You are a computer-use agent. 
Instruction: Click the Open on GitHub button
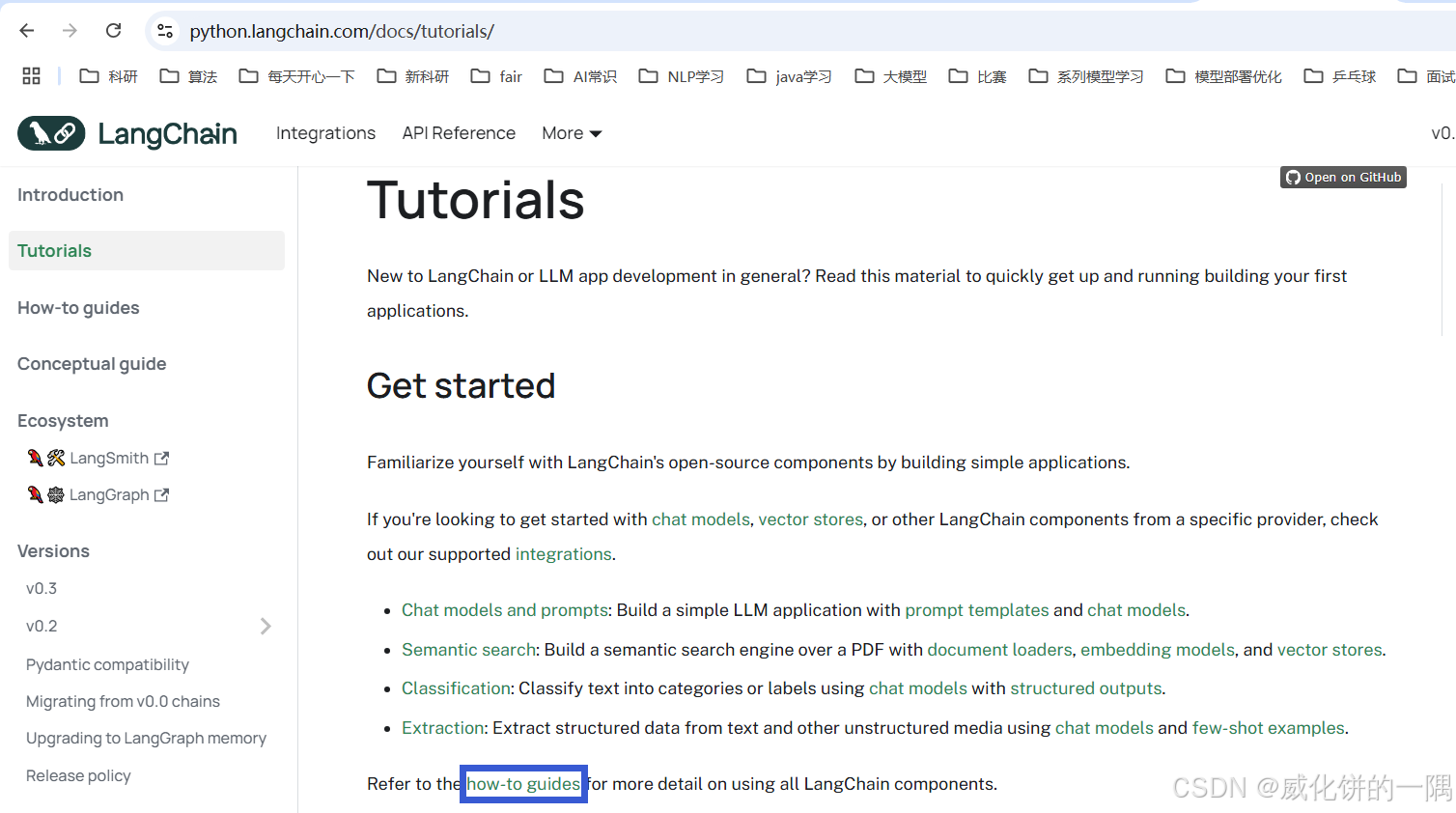pos(1343,178)
